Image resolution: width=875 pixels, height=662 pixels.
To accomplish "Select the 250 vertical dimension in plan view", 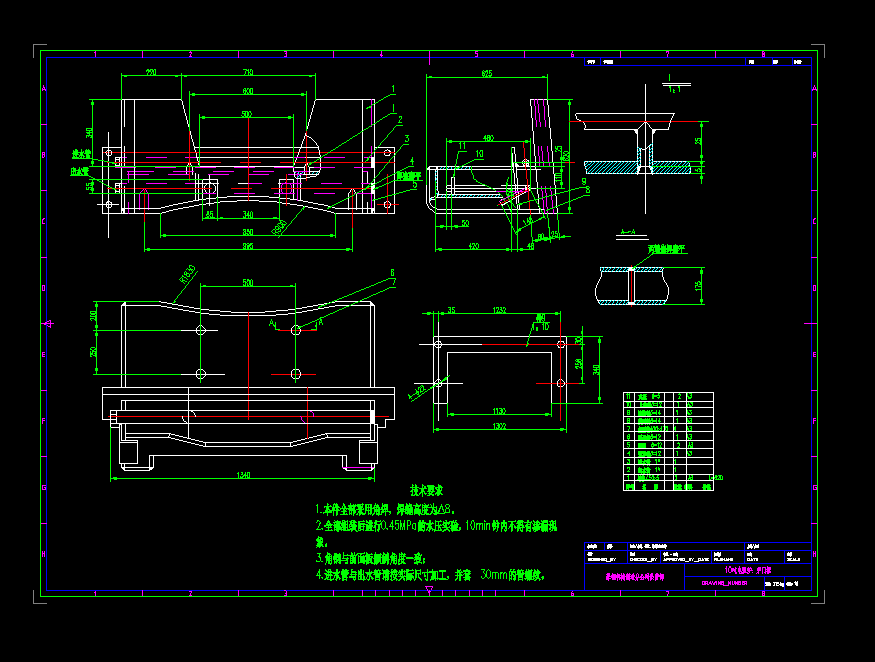I will click(x=93, y=352).
